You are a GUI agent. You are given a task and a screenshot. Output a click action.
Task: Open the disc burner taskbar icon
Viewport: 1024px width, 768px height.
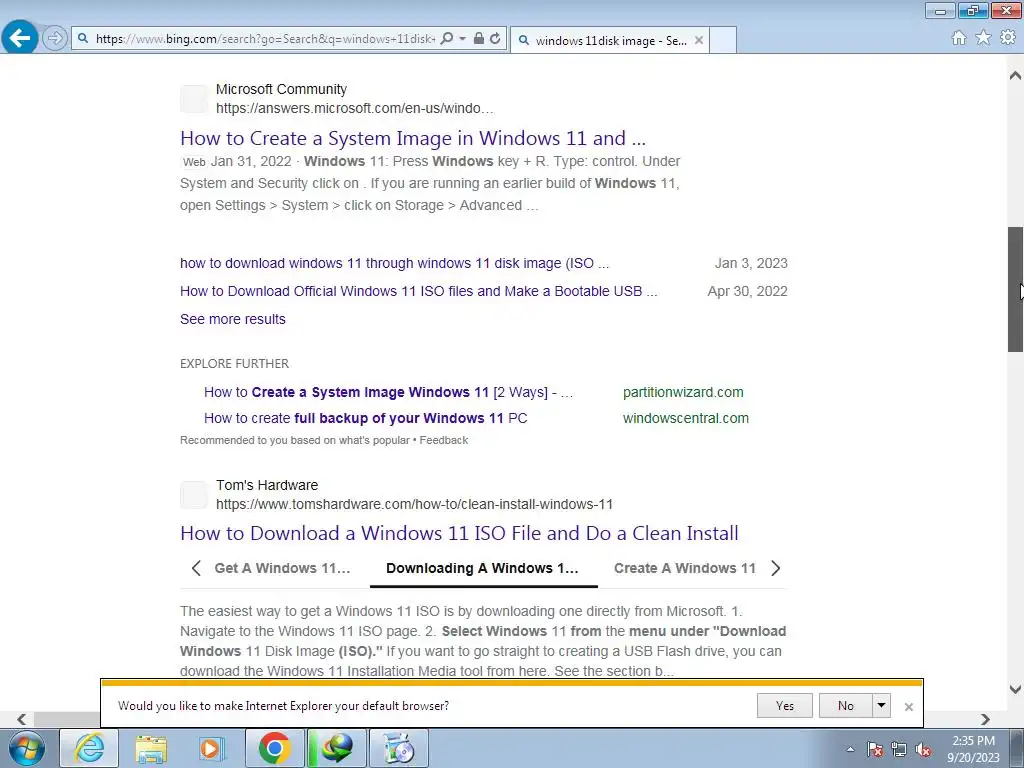[x=399, y=748]
